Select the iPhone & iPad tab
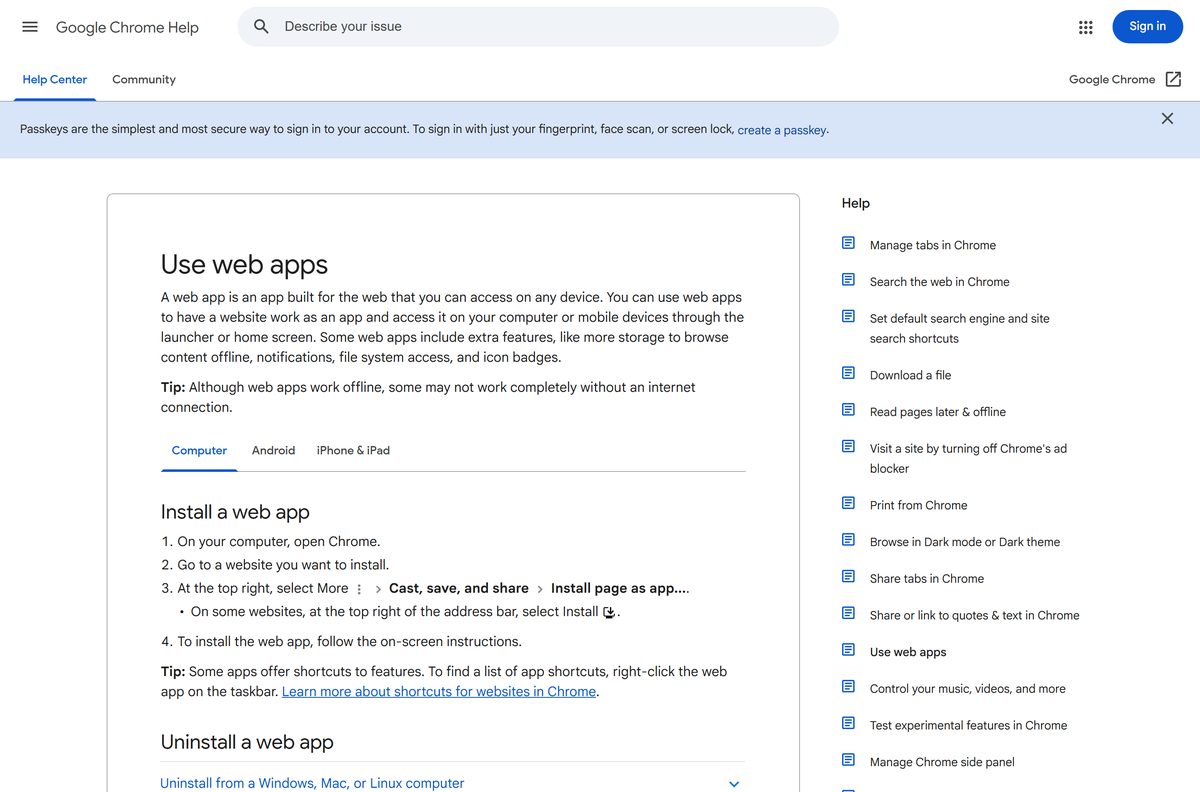 [353, 450]
